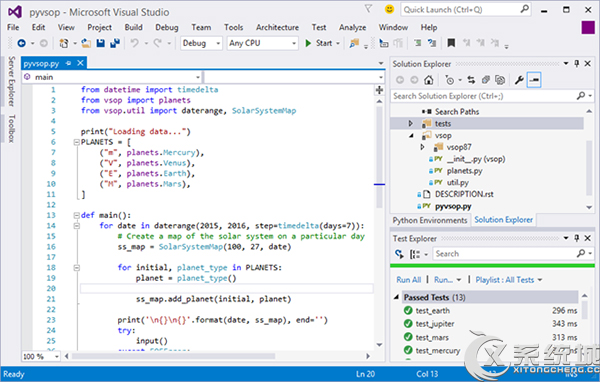Select the test_jupiter passed test

(435, 324)
